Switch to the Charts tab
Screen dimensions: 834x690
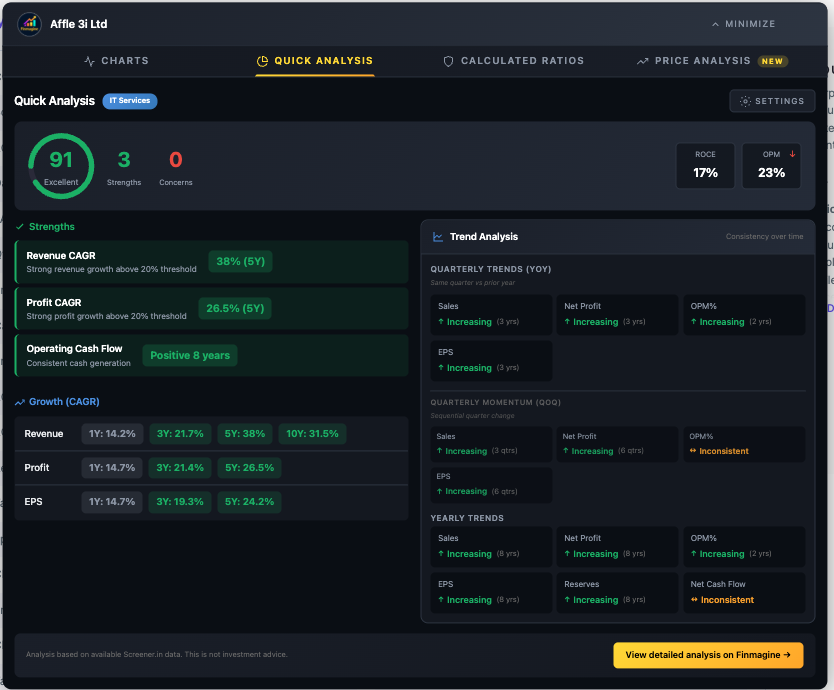(117, 60)
